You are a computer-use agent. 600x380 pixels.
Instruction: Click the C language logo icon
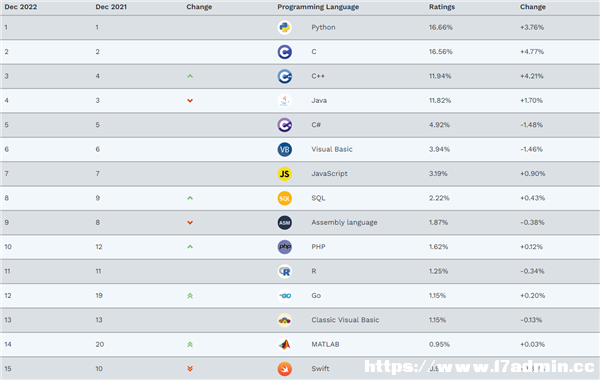point(284,52)
